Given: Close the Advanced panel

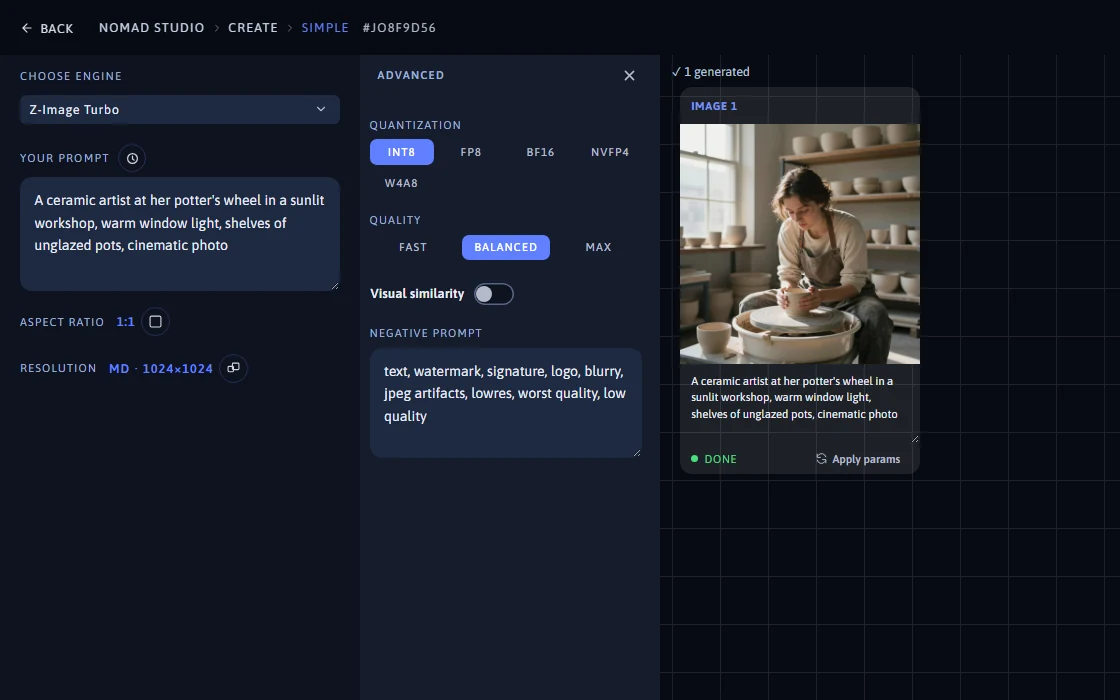Looking at the screenshot, I should pos(629,76).
